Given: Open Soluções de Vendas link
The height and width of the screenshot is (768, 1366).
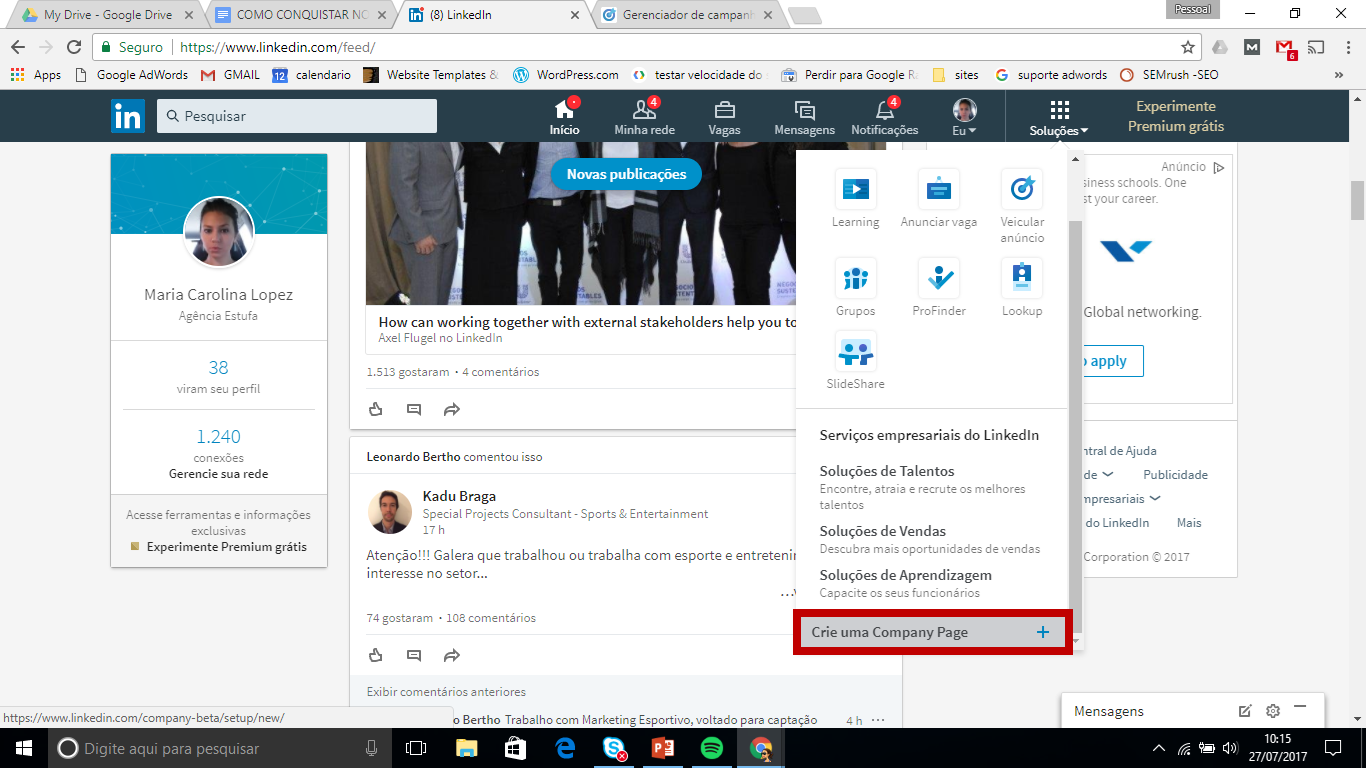Looking at the screenshot, I should click(x=882, y=531).
